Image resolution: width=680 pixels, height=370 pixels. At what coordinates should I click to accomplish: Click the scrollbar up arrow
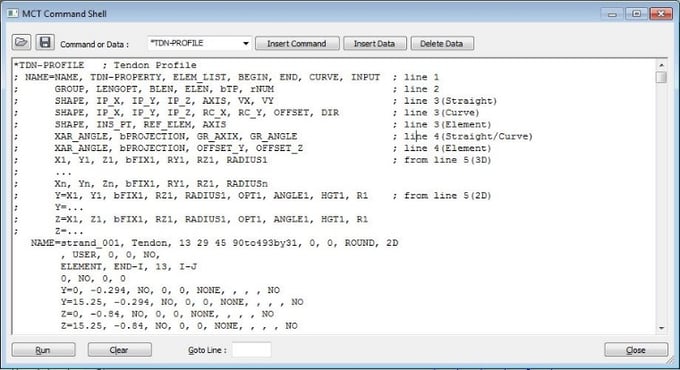click(x=661, y=65)
